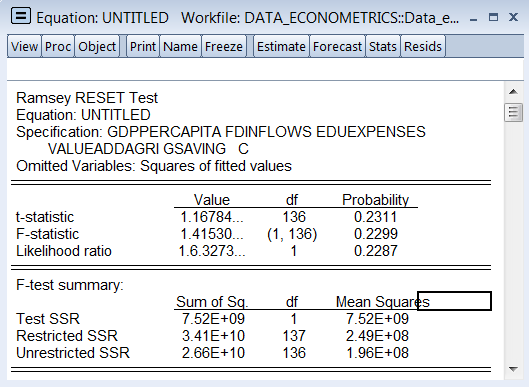Click the 'Probability' column header
Image resolution: width=529 pixels, height=387 pixels.
[x=375, y=200]
